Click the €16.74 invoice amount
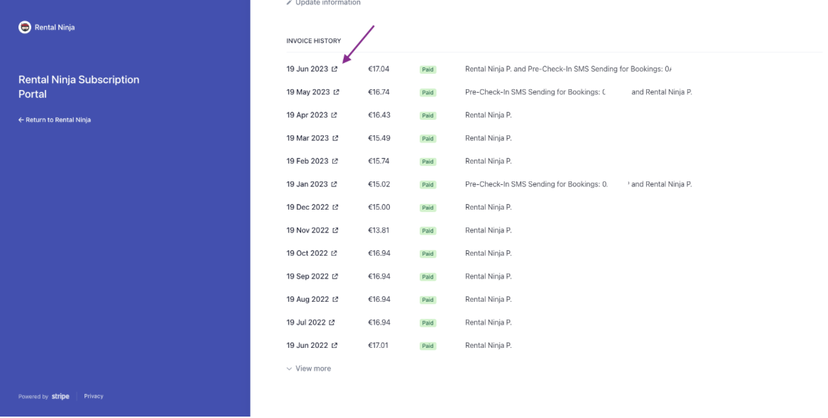This screenshot has width=828, height=418. click(379, 92)
